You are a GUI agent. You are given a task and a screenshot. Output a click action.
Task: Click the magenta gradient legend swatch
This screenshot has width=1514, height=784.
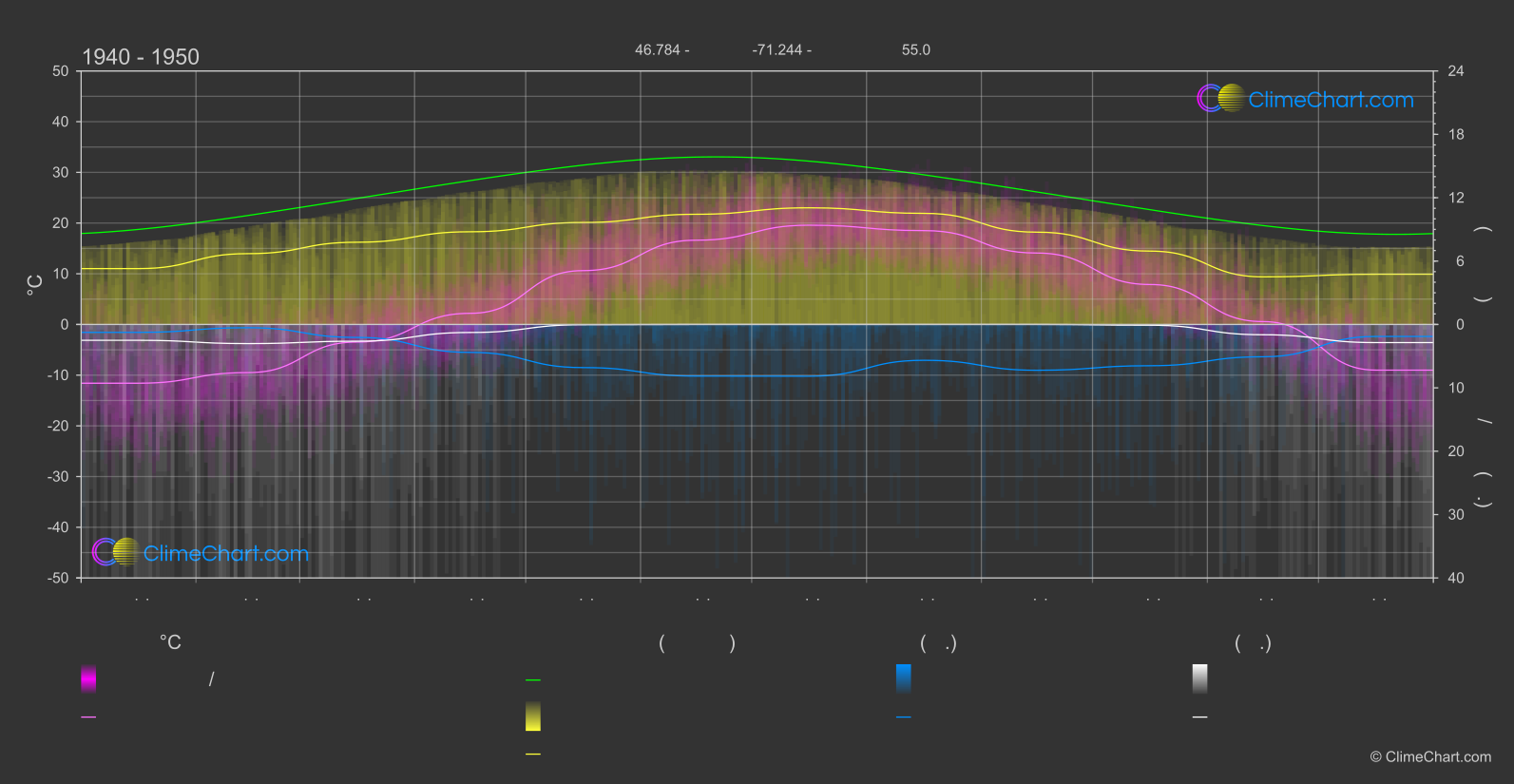coord(88,679)
